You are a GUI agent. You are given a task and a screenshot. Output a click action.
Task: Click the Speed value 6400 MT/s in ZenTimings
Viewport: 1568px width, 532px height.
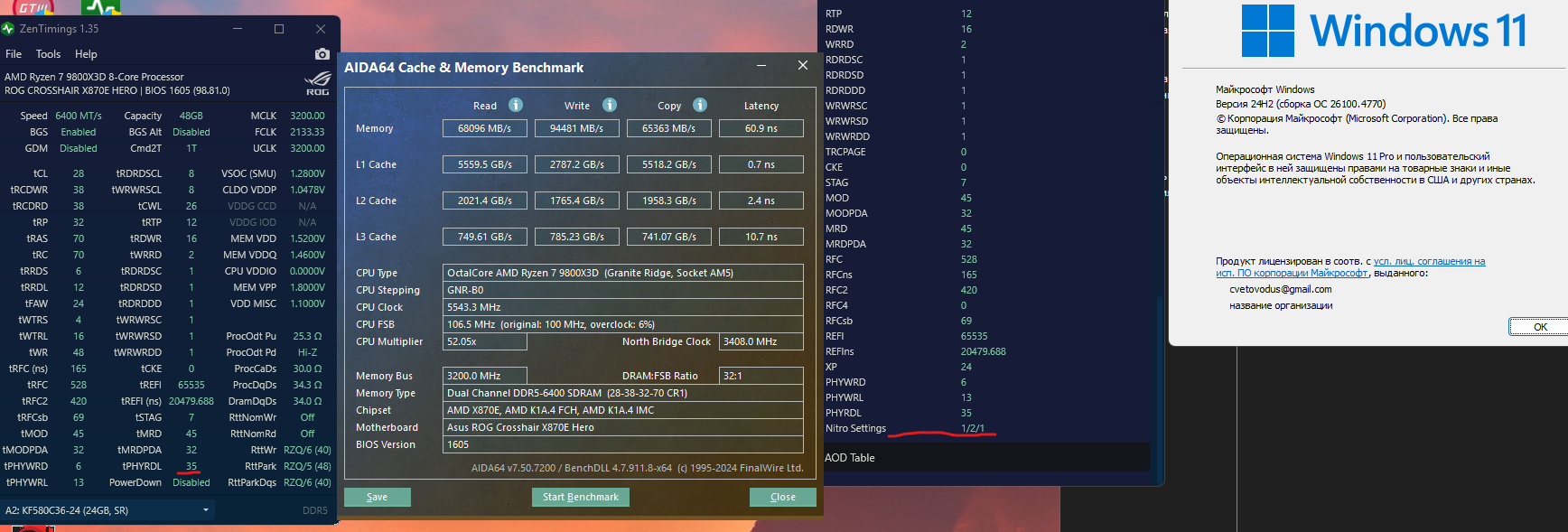(79, 116)
